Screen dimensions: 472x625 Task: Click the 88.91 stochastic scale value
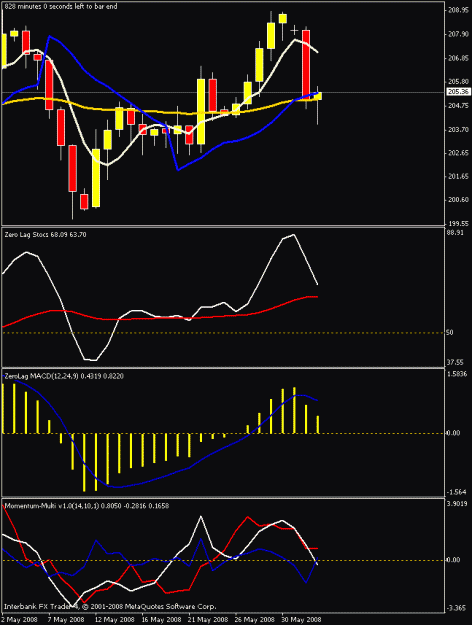pos(455,232)
